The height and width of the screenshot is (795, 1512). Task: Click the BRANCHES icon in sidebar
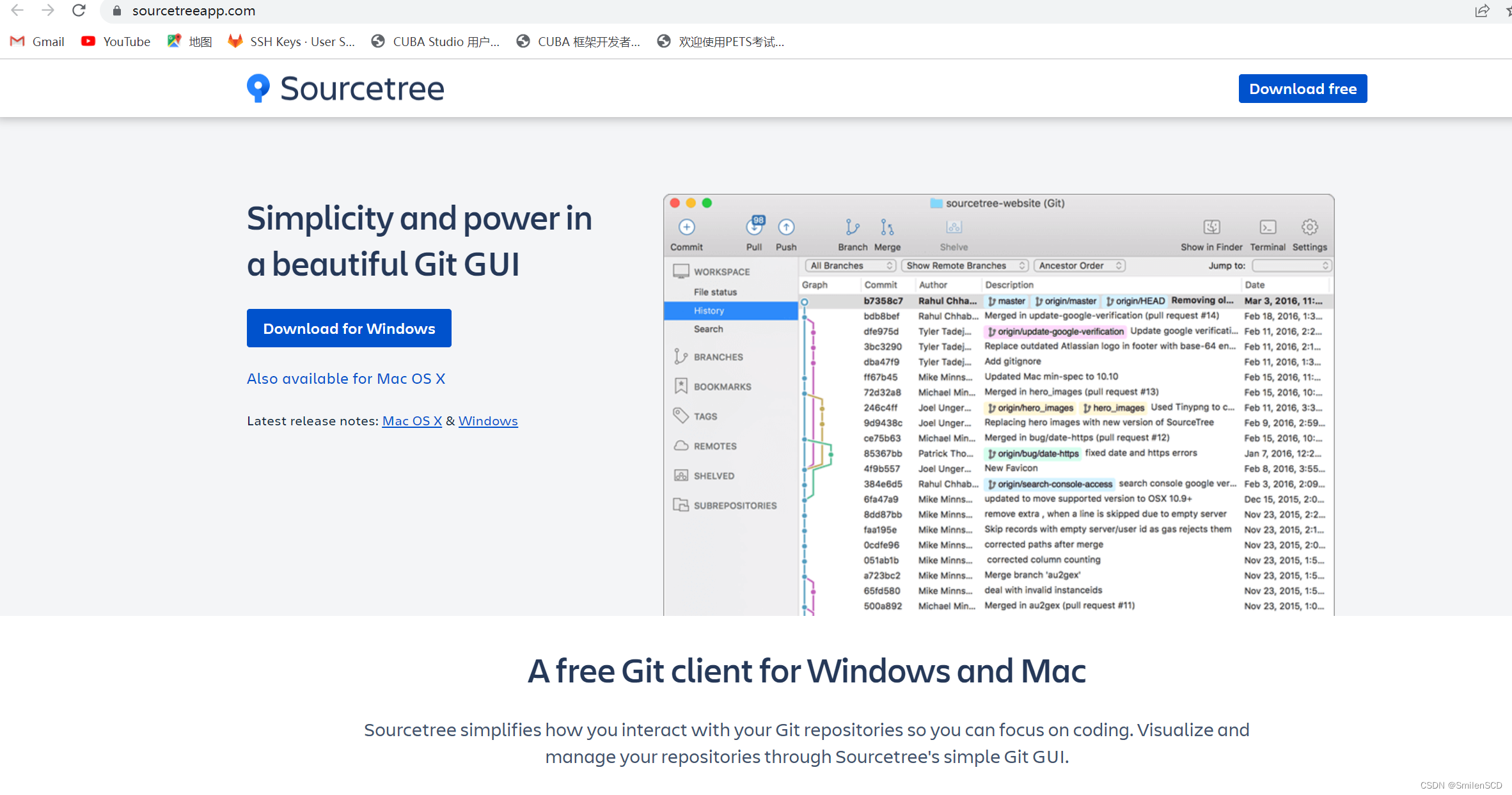click(681, 356)
